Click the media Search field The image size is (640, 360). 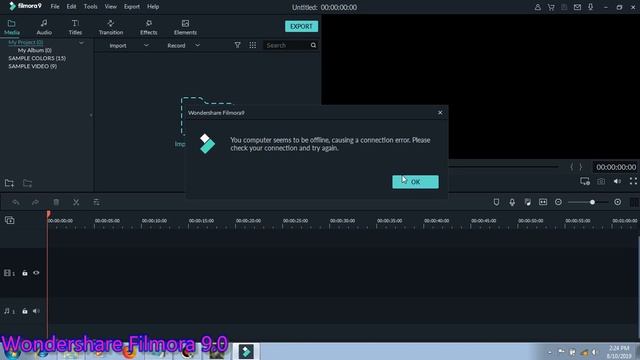286,45
